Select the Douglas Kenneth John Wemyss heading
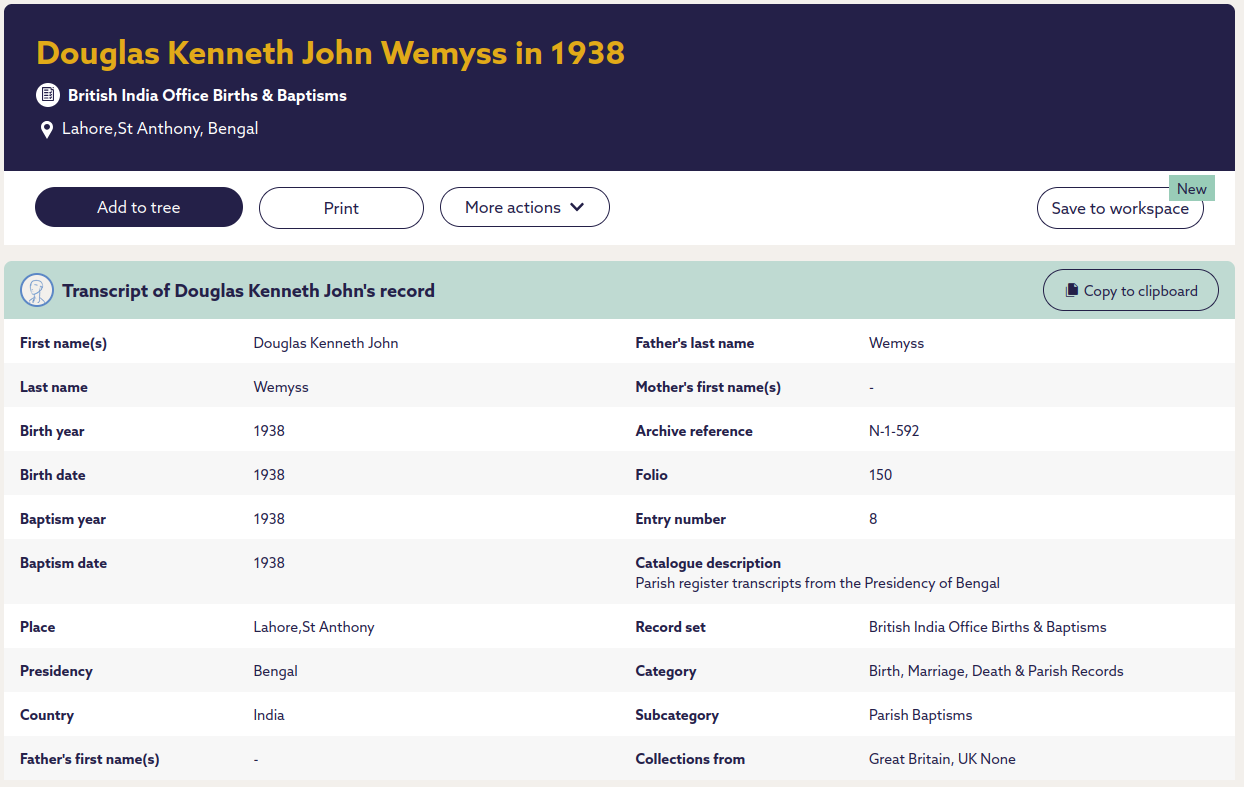The width and height of the screenshot is (1244, 787). click(x=330, y=52)
